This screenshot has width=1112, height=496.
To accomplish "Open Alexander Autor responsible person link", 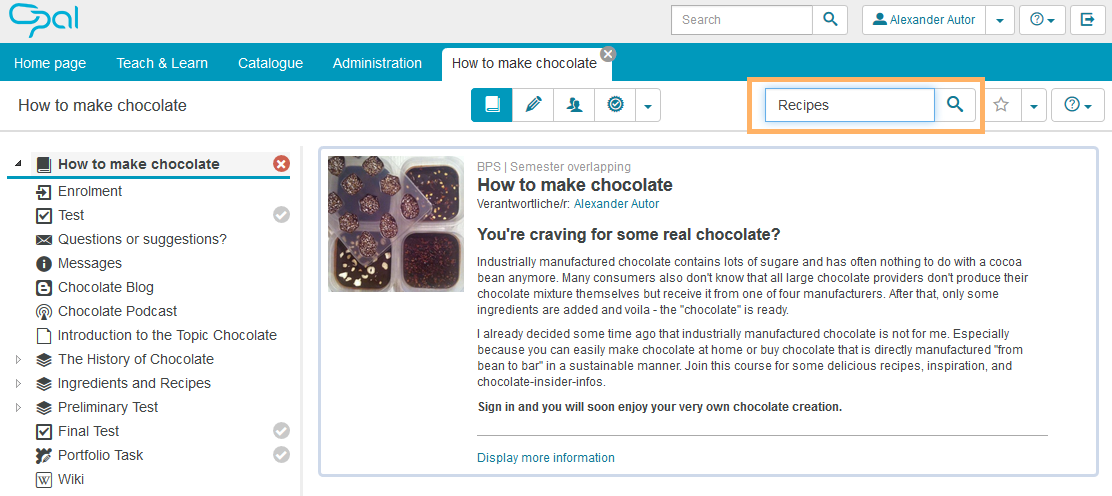I will click(x=616, y=204).
